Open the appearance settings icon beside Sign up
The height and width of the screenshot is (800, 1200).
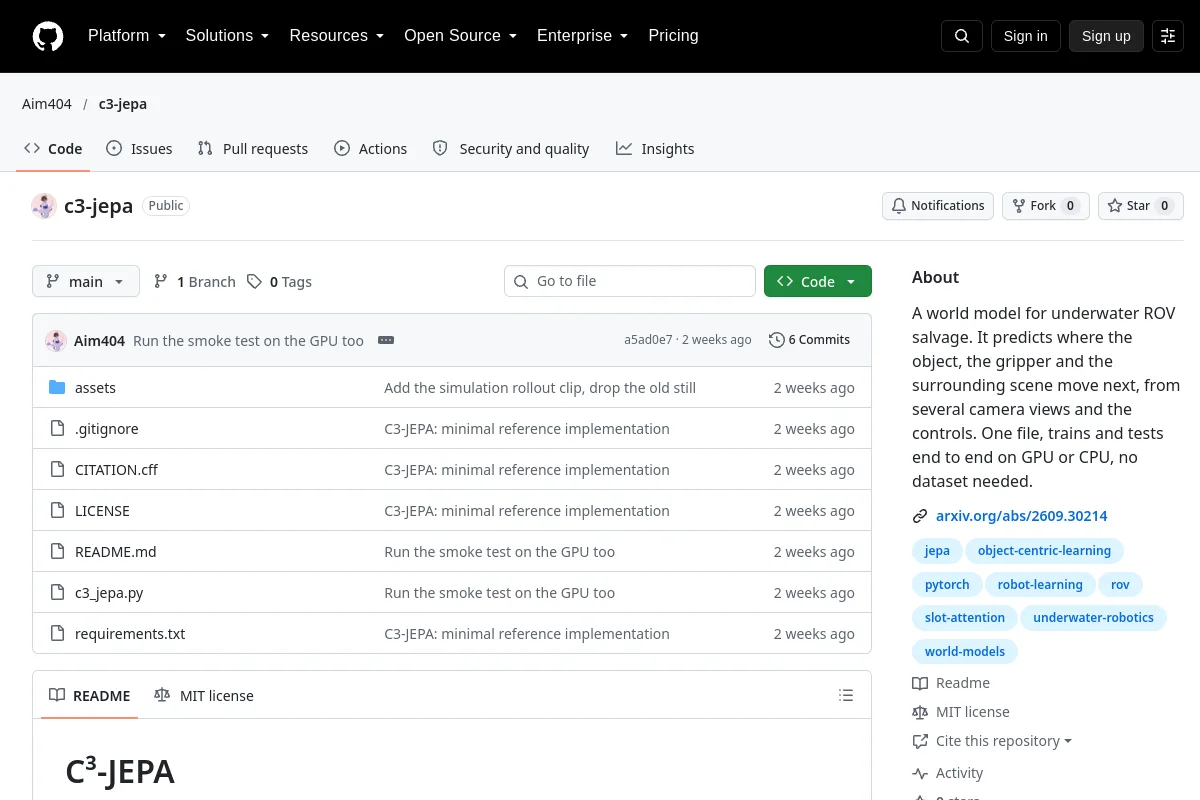pos(1168,36)
